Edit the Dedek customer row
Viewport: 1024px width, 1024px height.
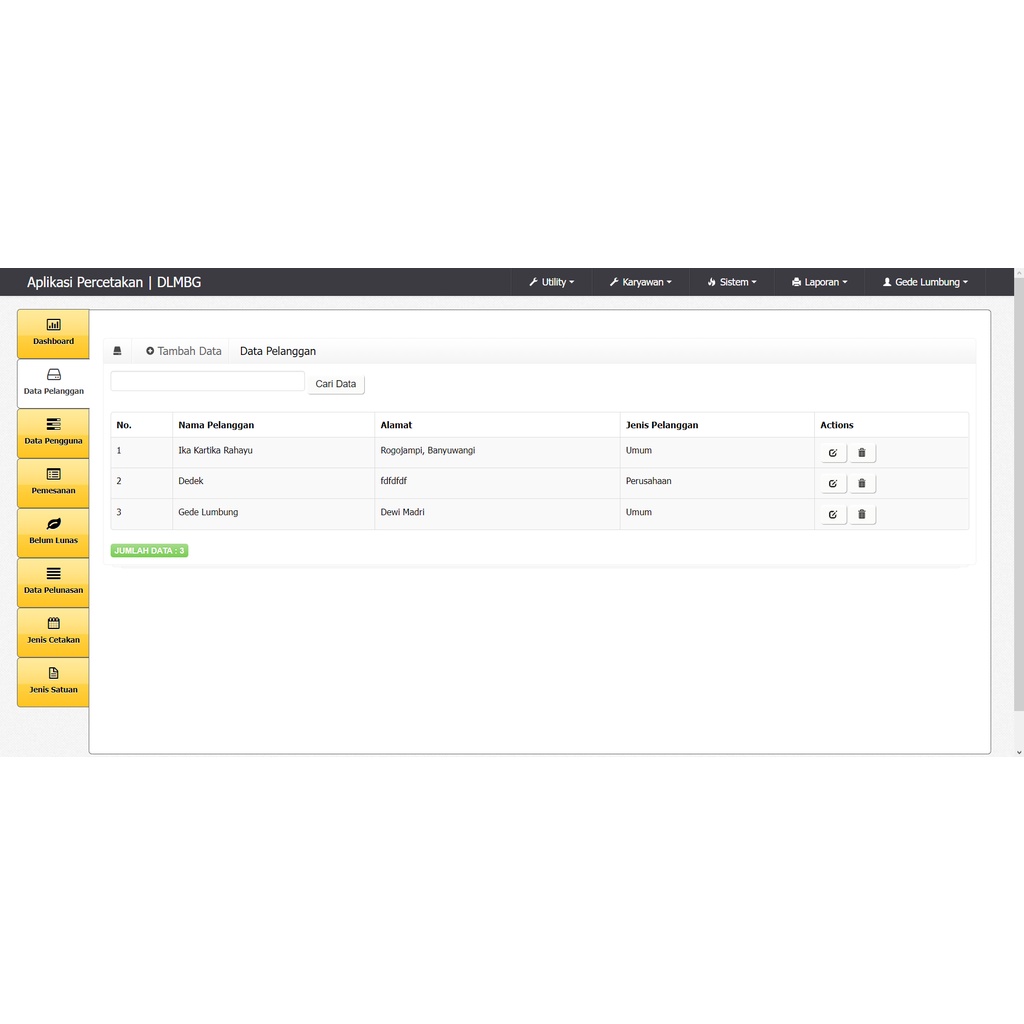tap(833, 483)
